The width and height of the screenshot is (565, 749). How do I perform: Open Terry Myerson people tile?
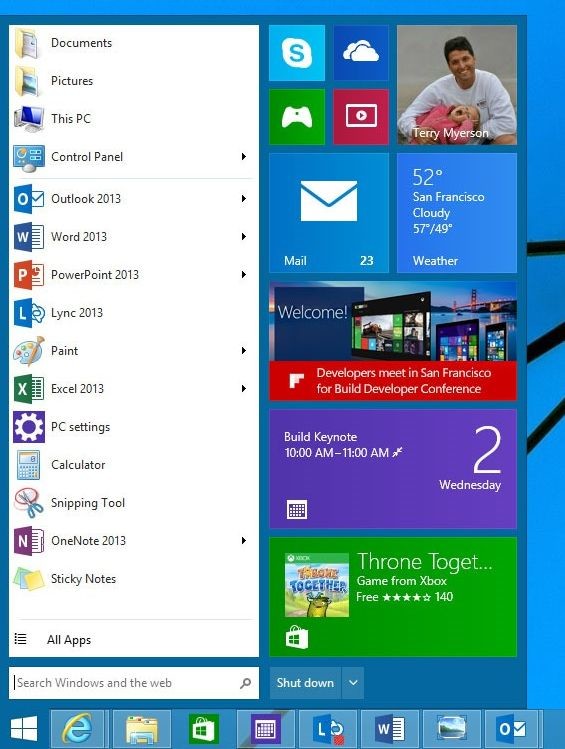(x=457, y=85)
